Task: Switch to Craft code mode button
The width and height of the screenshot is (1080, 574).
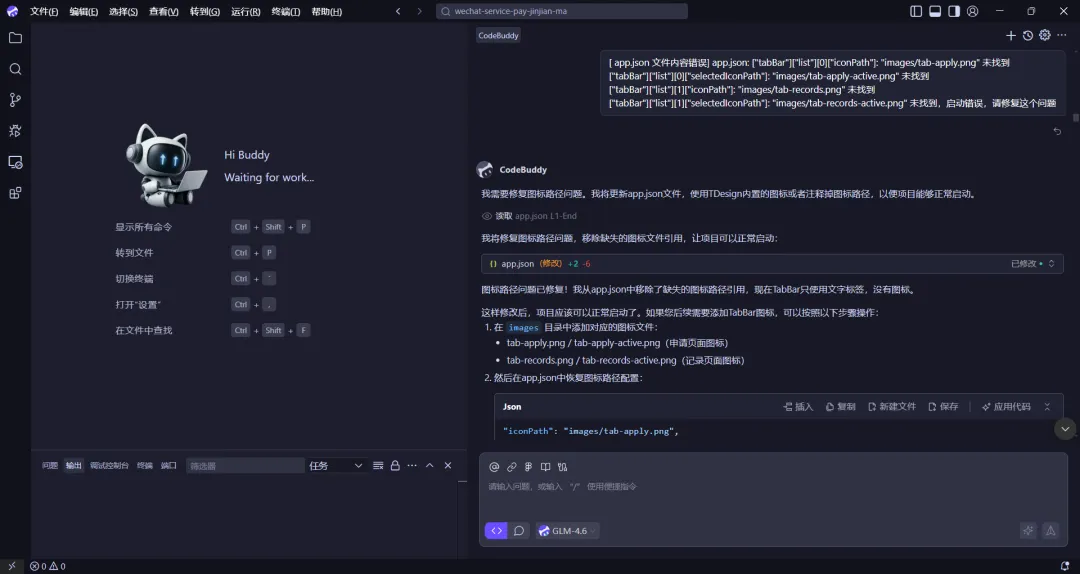Action: (496, 531)
